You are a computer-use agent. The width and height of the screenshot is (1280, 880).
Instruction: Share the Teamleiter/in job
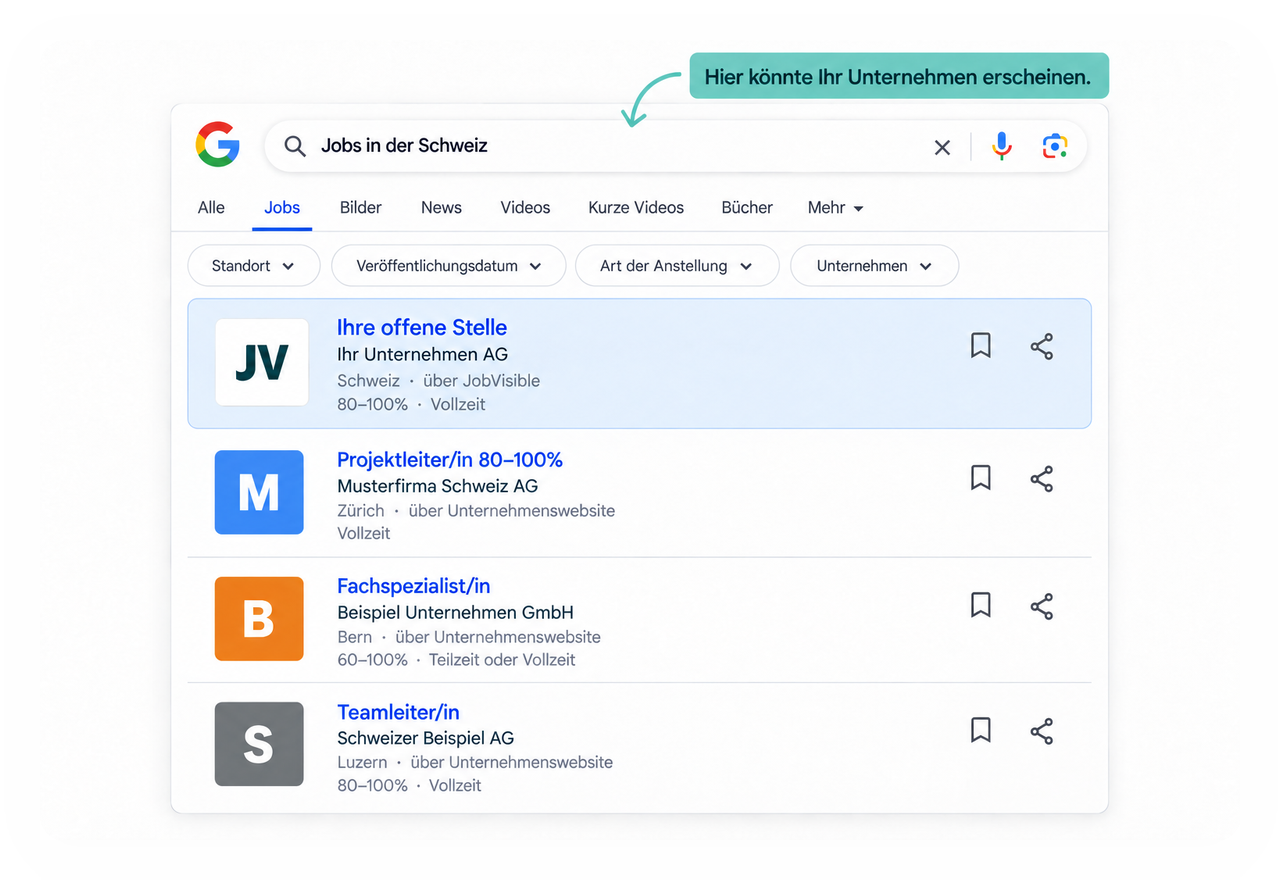[x=1042, y=732]
